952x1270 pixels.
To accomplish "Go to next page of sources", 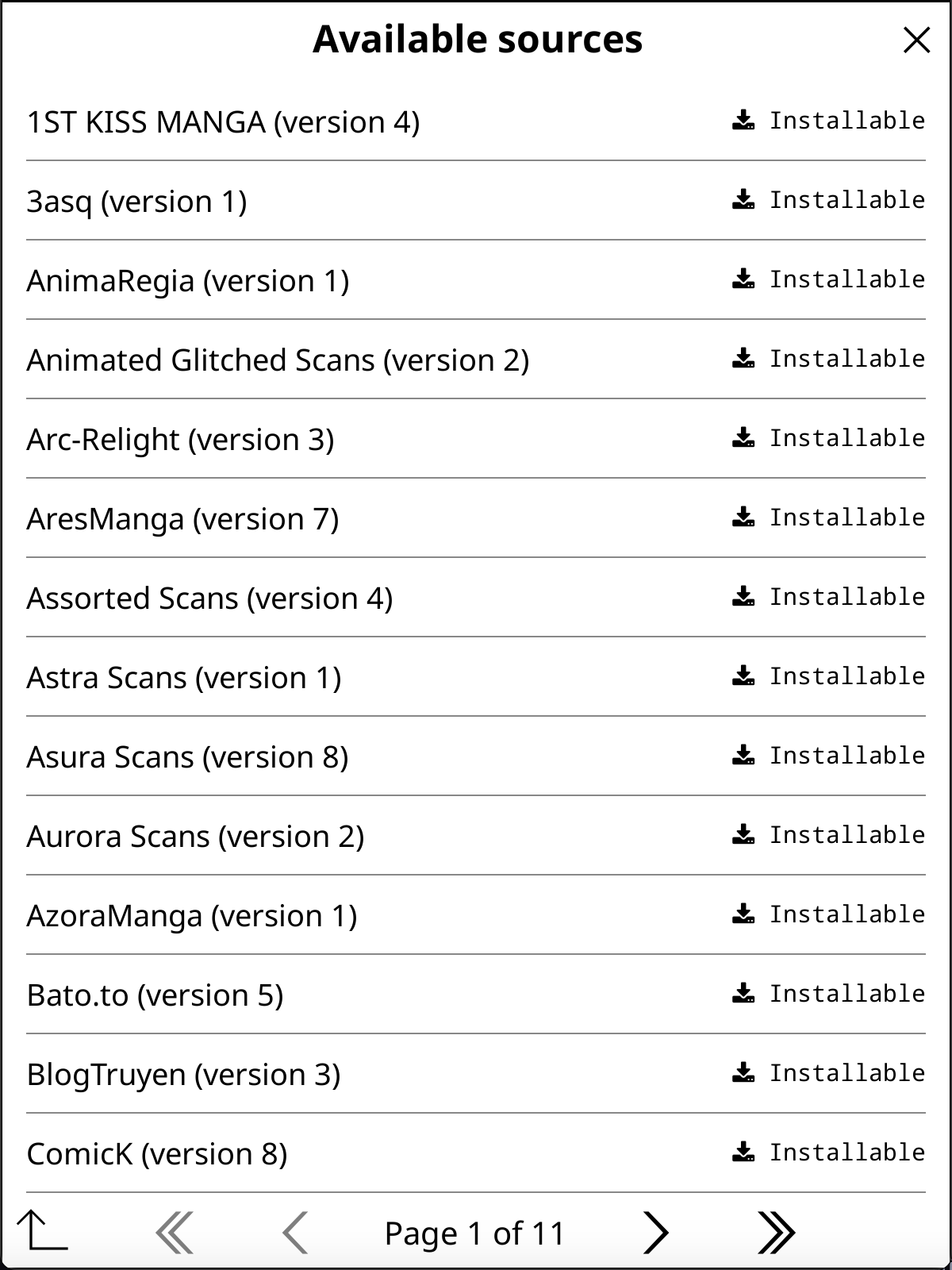I will tap(655, 1233).
